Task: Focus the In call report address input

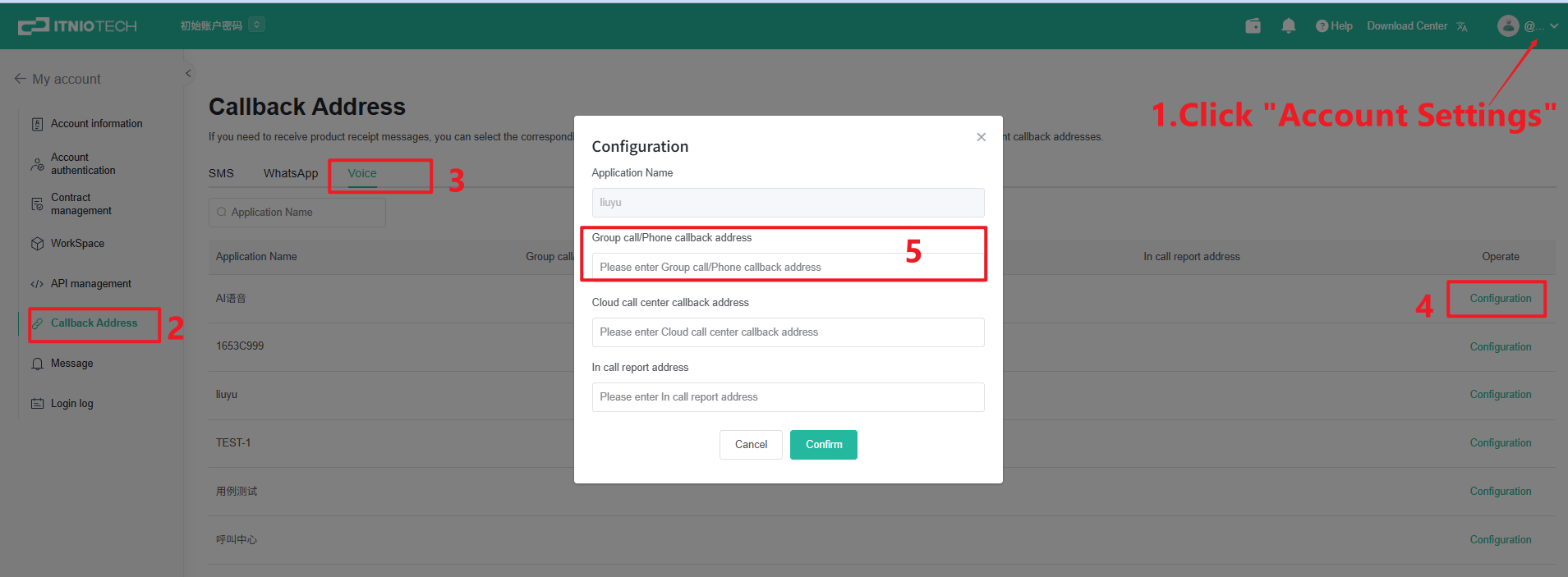Action: tap(787, 397)
